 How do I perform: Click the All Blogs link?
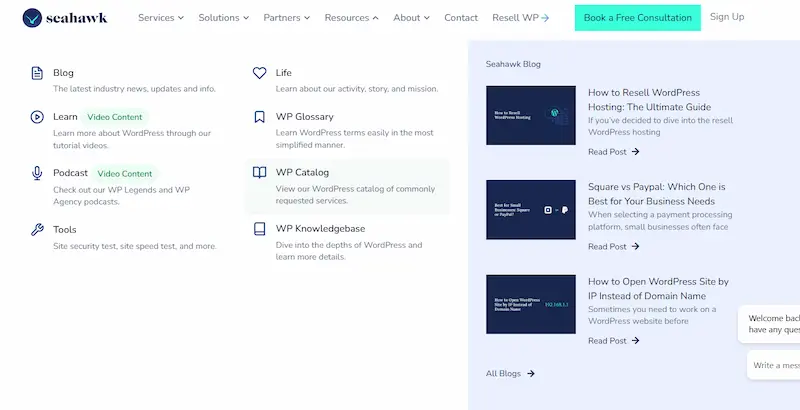click(503, 373)
